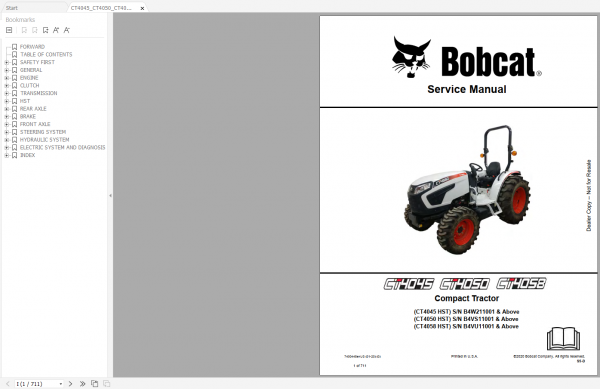Select the SAFETY FIRST bookmark label
This screenshot has height=389, width=600.
37,62
